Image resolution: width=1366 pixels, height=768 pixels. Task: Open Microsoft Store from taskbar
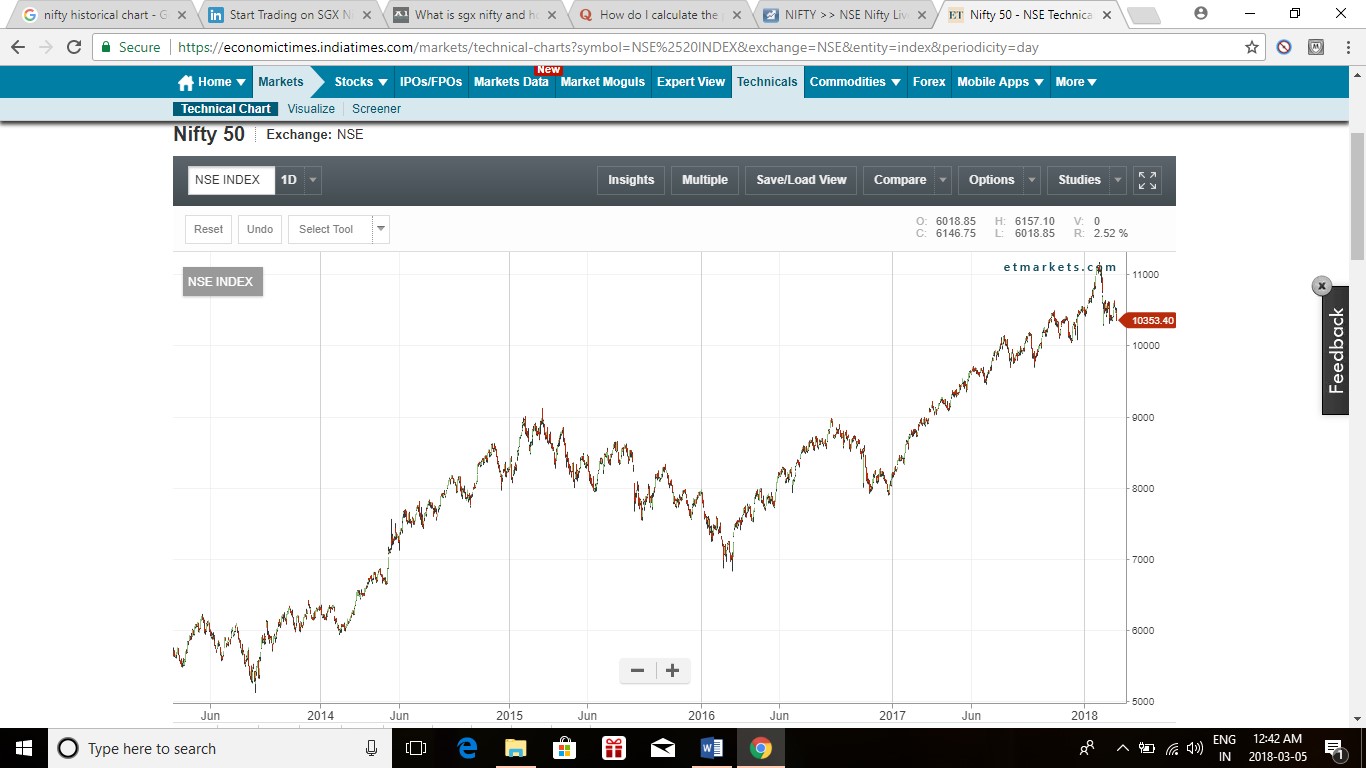(564, 748)
